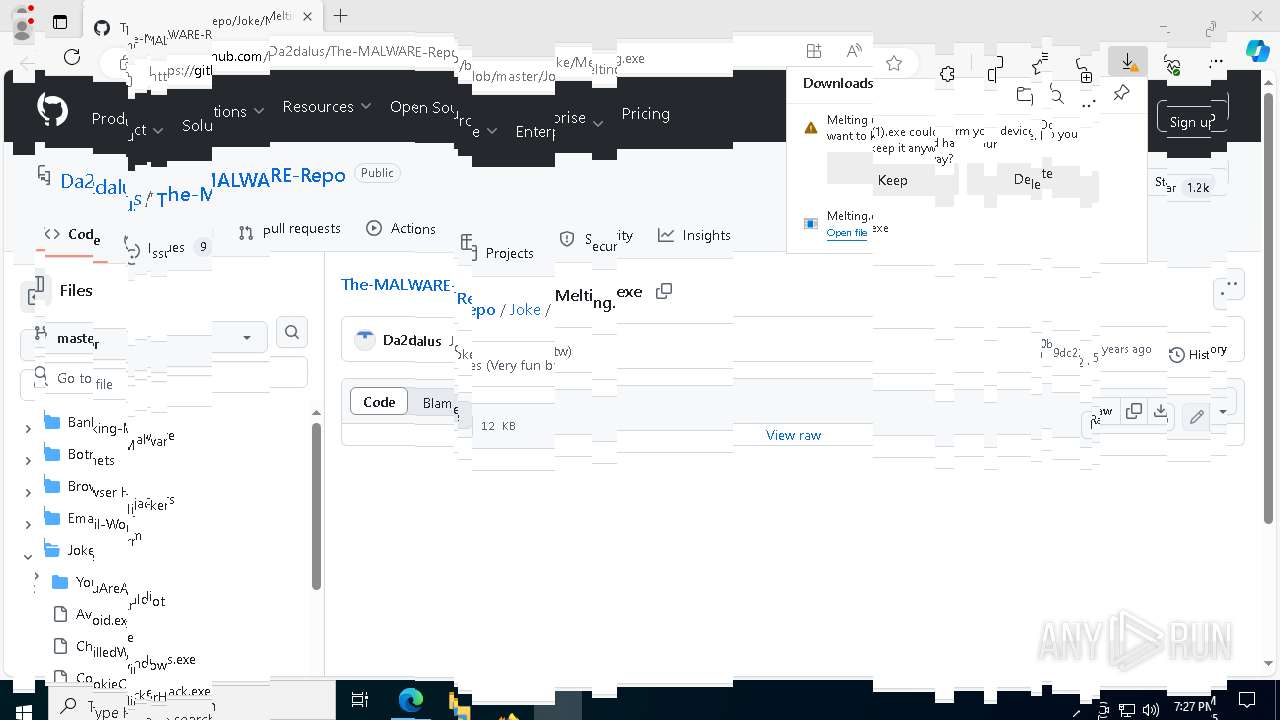This screenshot has width=1280, height=720.
Task: Click the file tree scrollbar
Action: [x=316, y=505]
